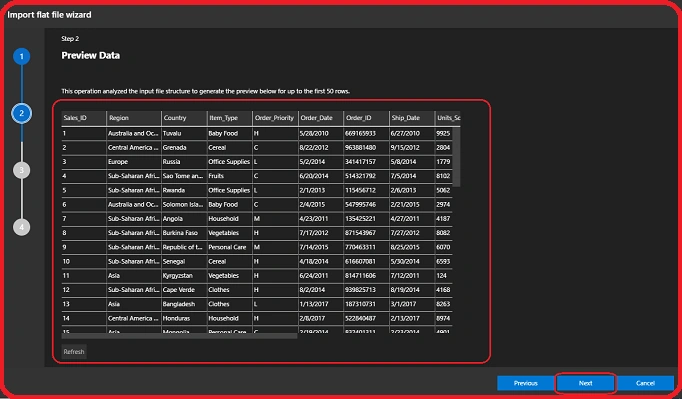Click order ID 669165933
The image size is (682, 399).
pos(367,134)
